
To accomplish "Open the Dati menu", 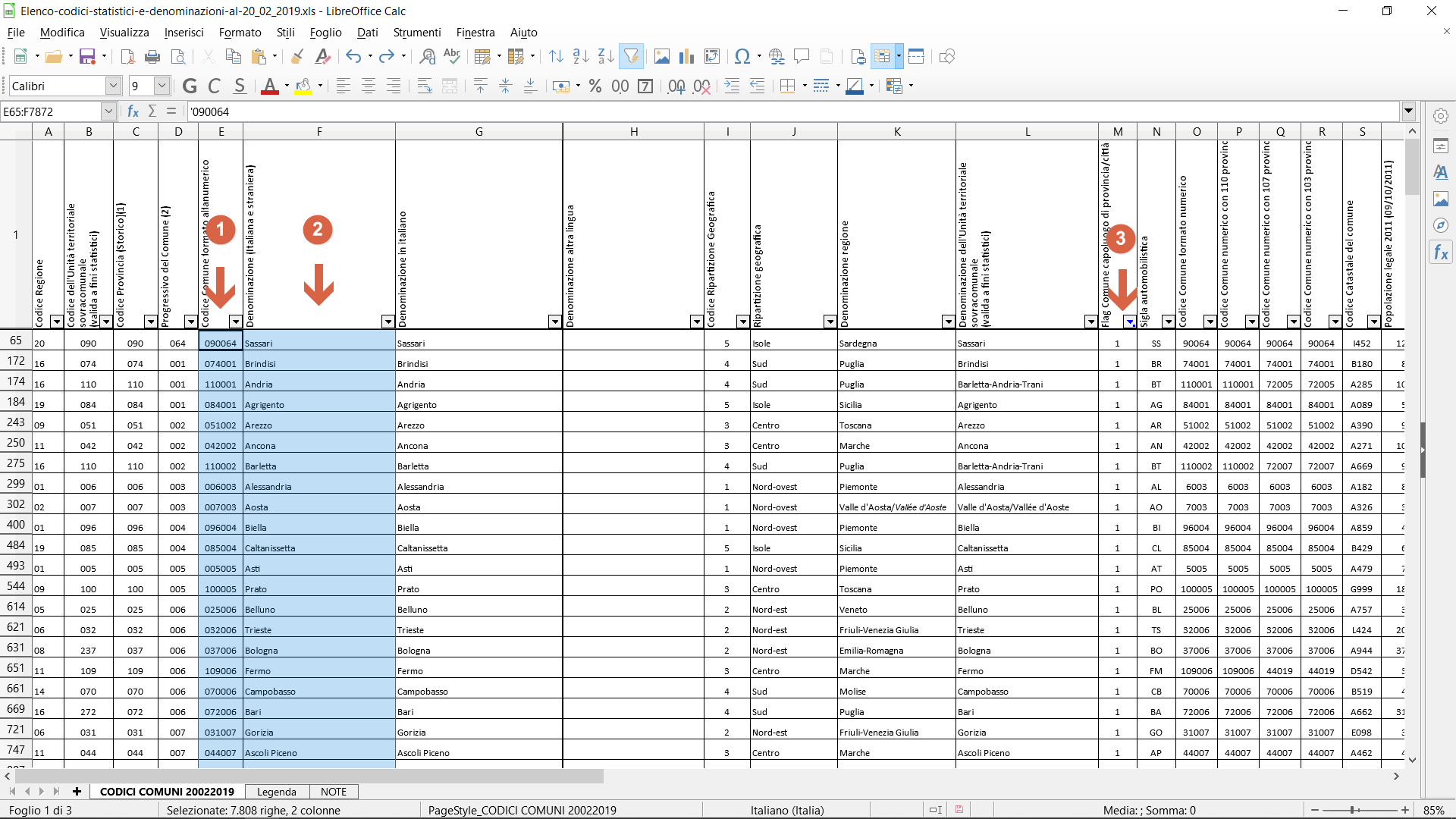I will click(367, 32).
